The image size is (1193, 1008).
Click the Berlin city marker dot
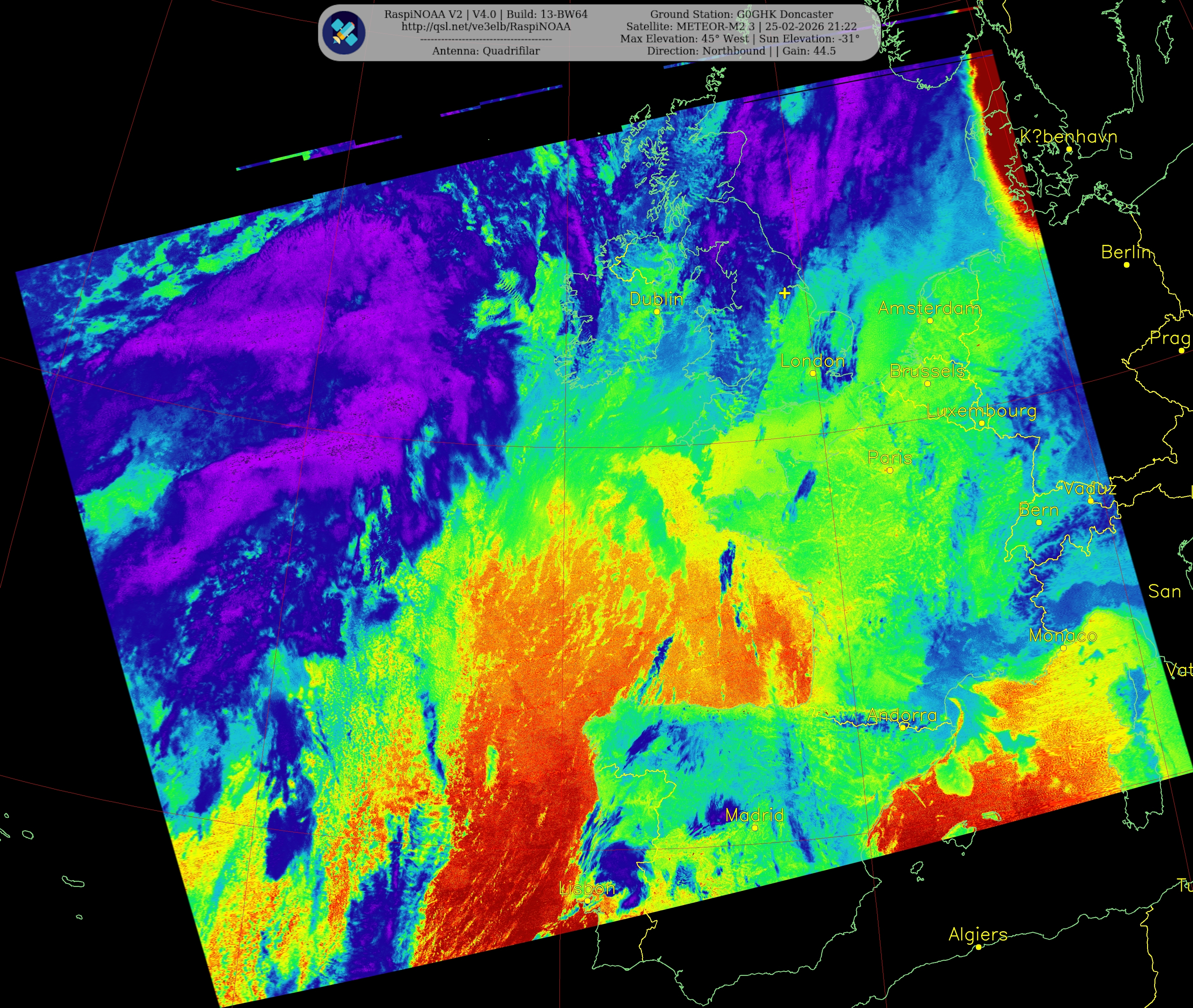coord(1126,265)
